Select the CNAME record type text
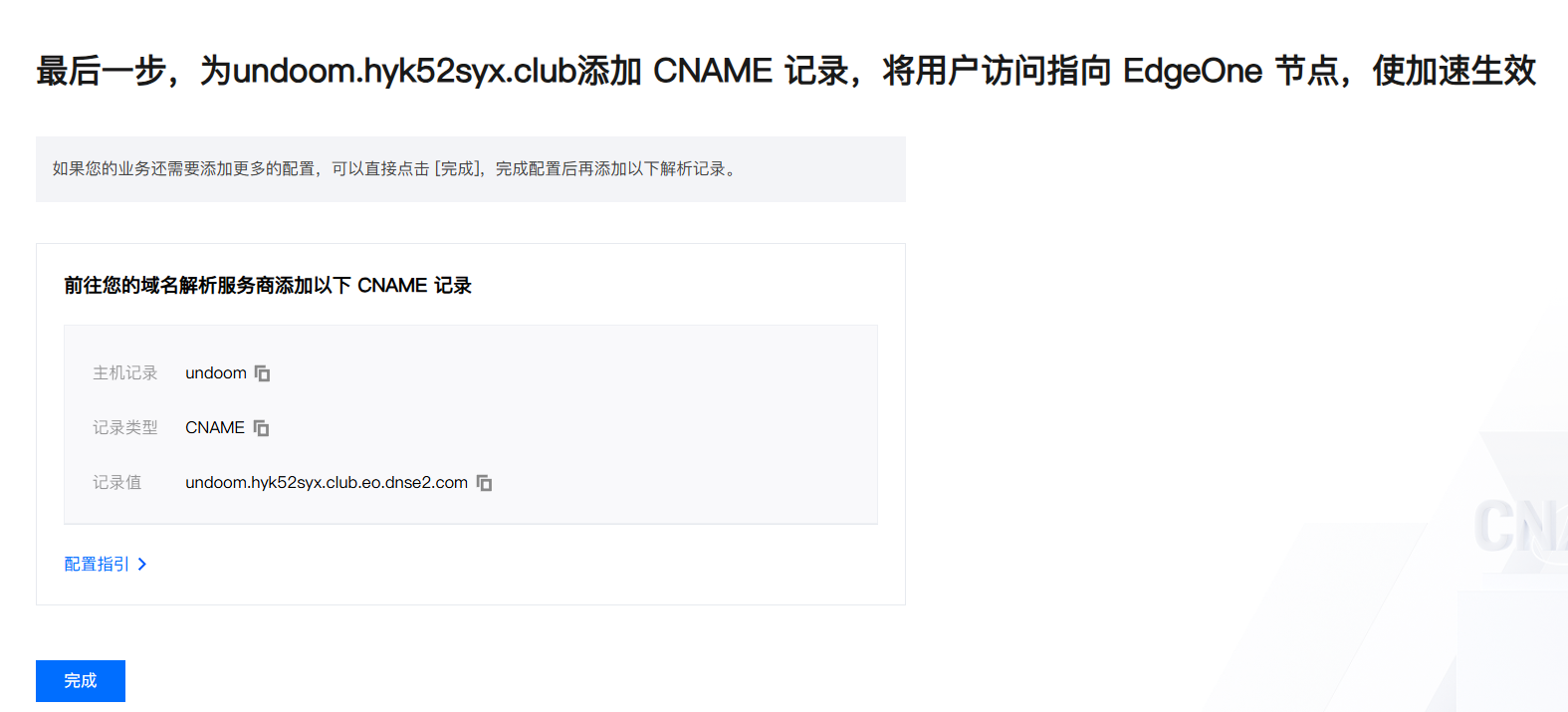Image resolution: width=1568 pixels, height=712 pixels. (215, 428)
